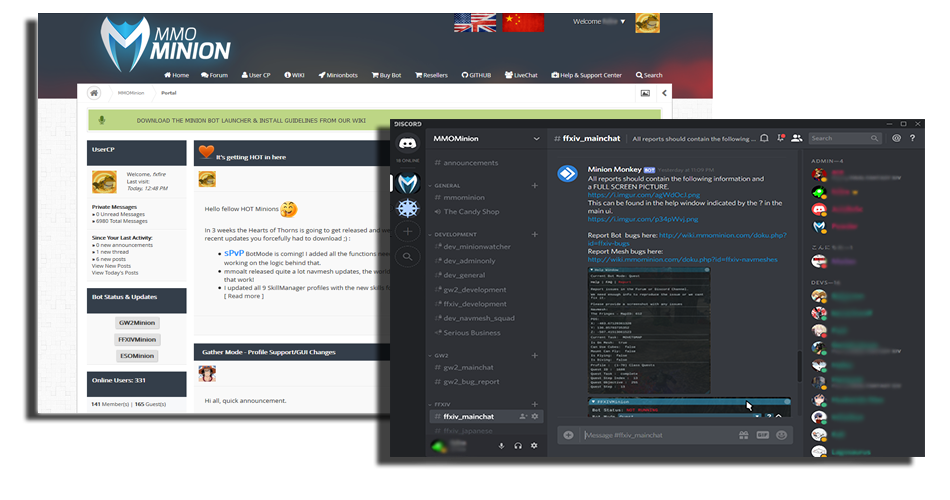
Task: Click user avatar in website header
Action: click(647, 23)
